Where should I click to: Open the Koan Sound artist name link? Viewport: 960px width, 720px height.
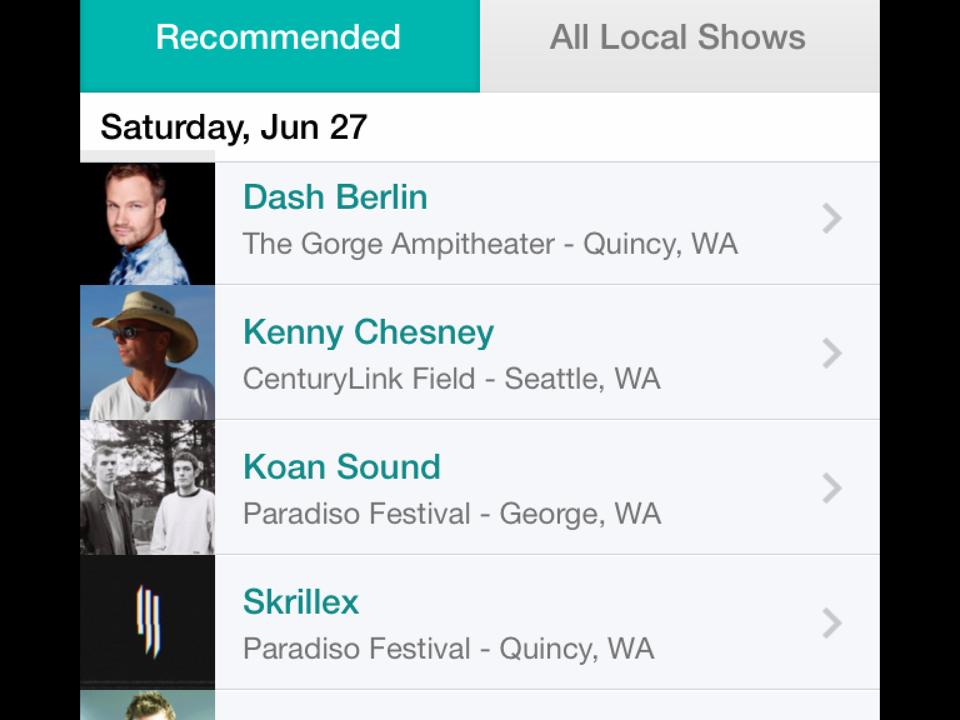coord(341,467)
